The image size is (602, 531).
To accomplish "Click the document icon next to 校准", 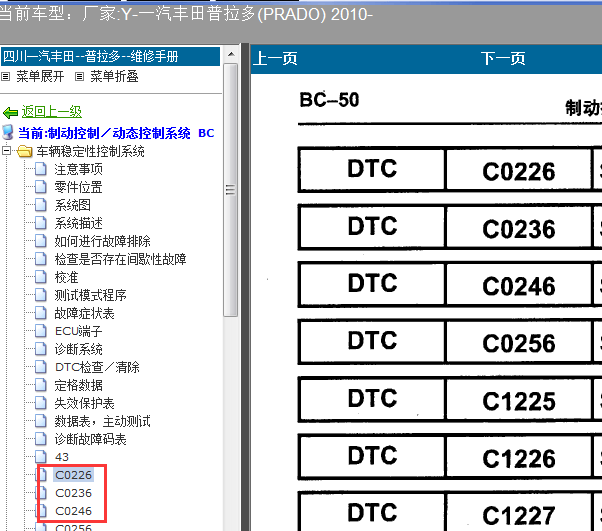I will coord(41,277).
